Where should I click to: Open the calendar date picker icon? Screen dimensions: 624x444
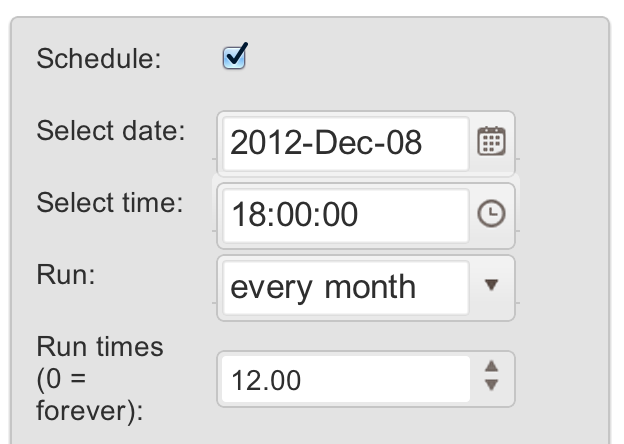coord(491,141)
